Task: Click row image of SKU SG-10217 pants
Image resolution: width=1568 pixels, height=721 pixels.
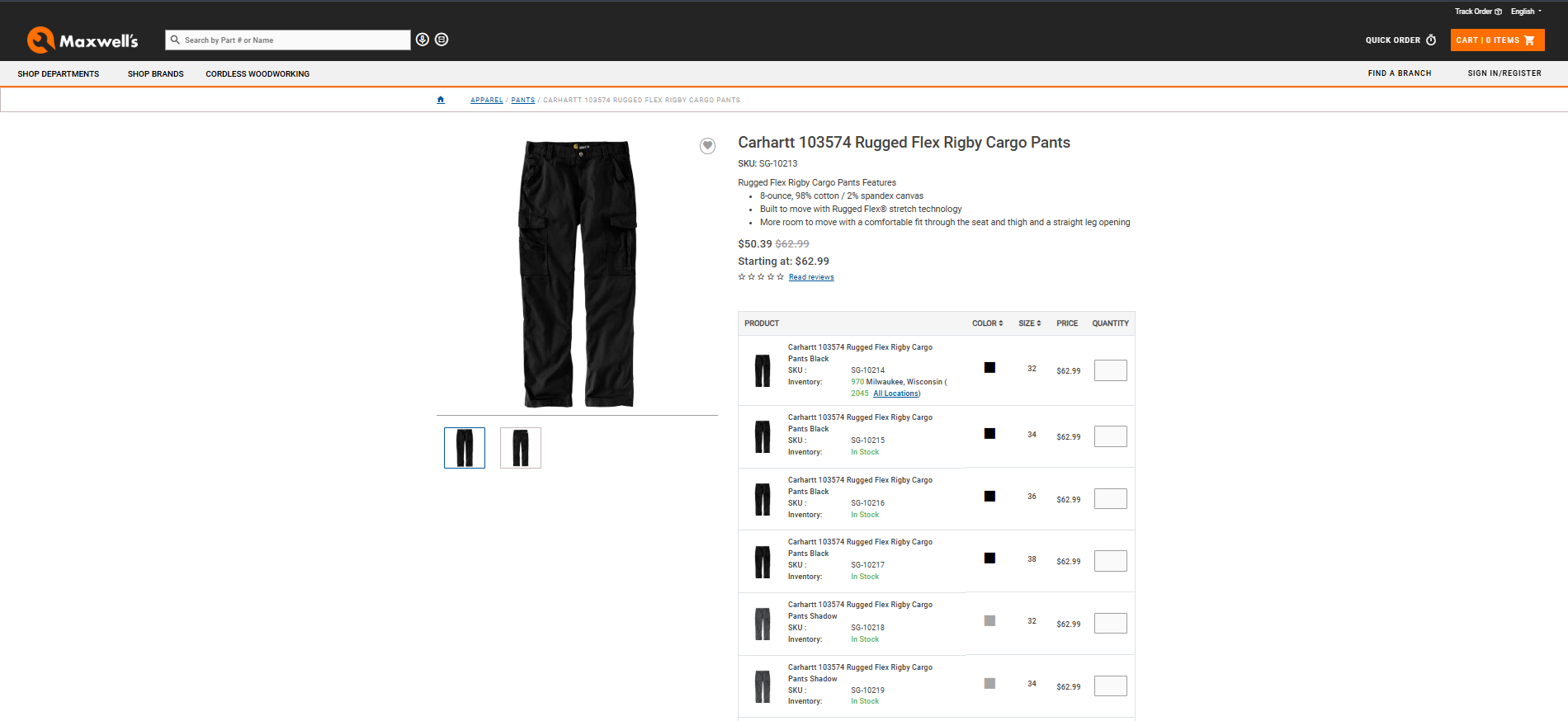Action: coord(763,562)
